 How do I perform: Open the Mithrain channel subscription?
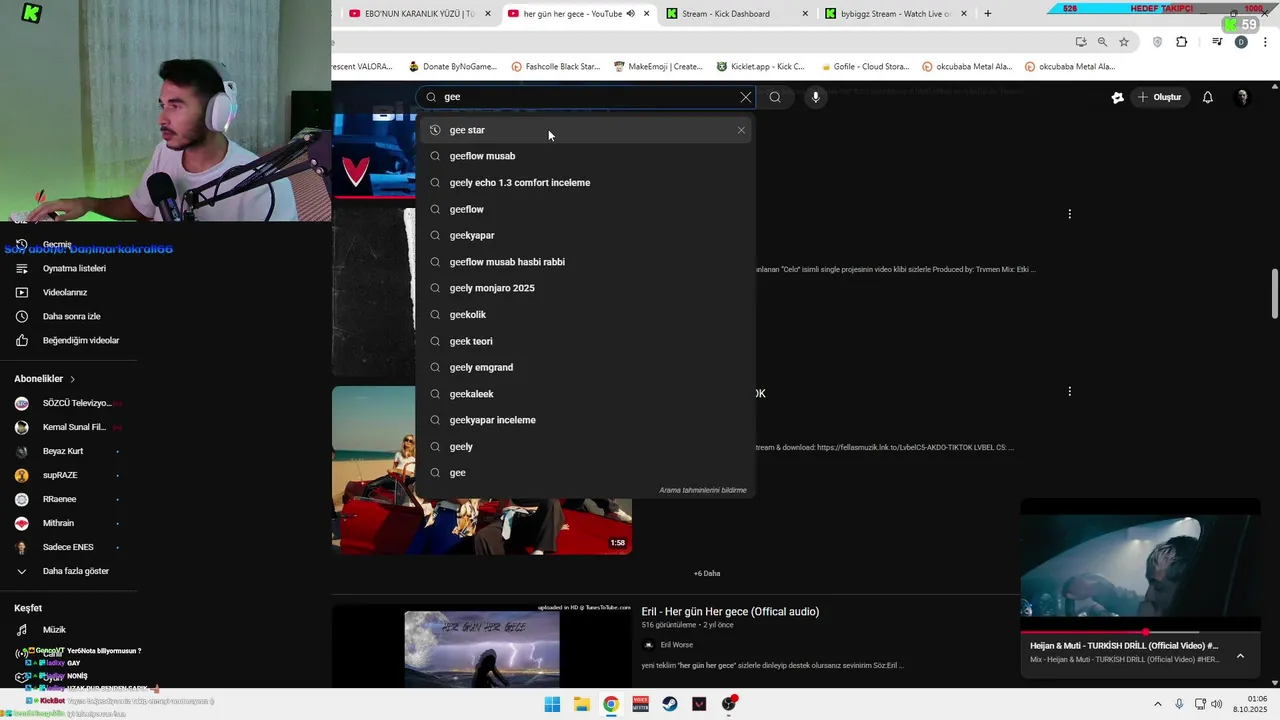pos(58,523)
